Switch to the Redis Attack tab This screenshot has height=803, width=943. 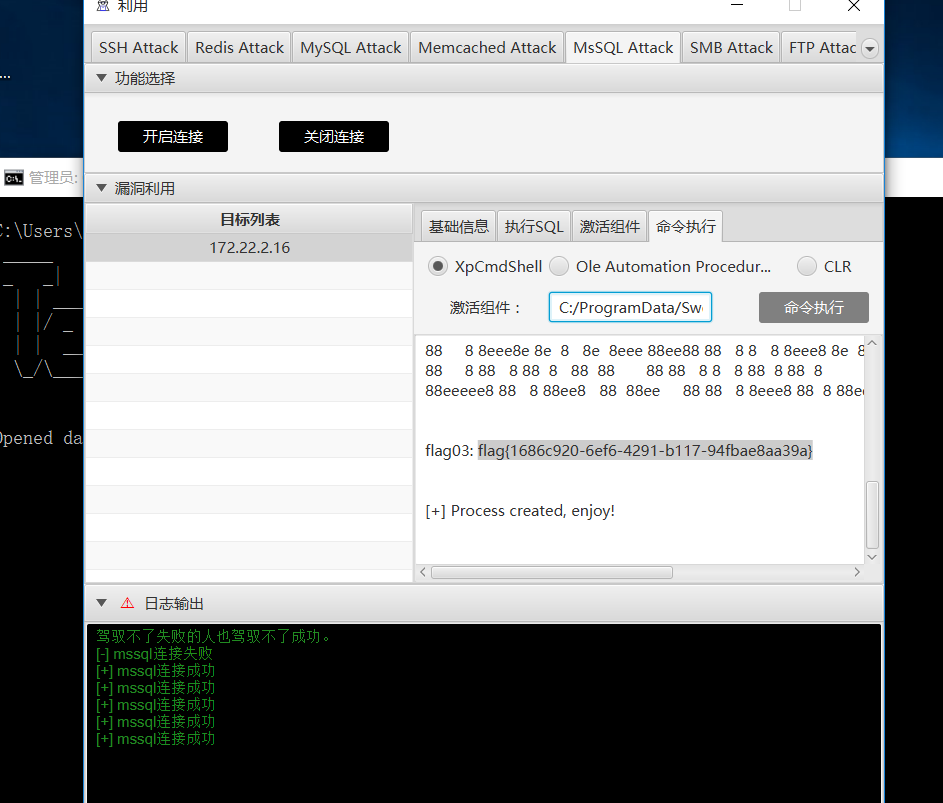pos(239,48)
